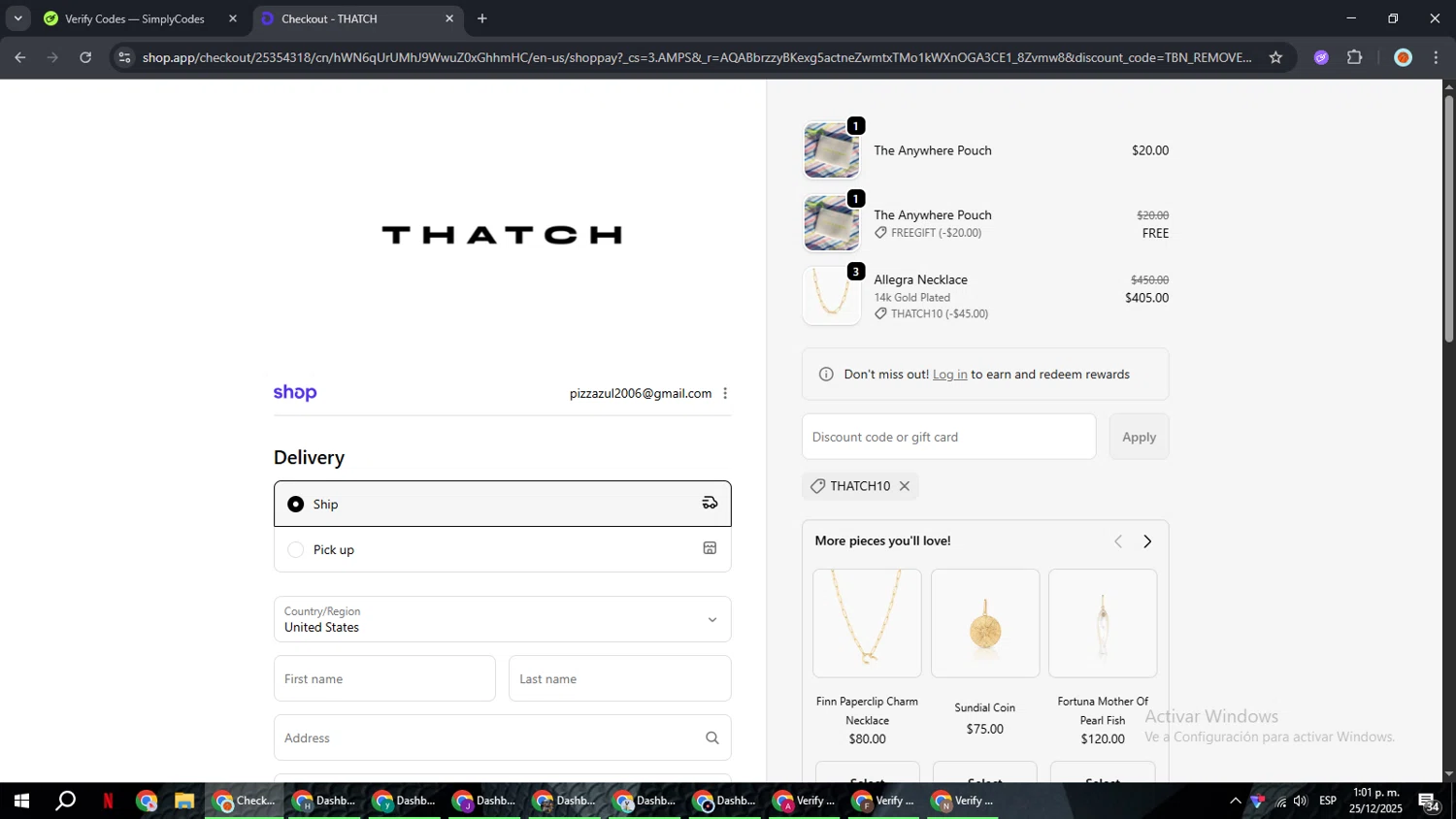Viewport: 1456px width, 819px height.
Task: Click the THATCH store logo
Action: point(502,235)
